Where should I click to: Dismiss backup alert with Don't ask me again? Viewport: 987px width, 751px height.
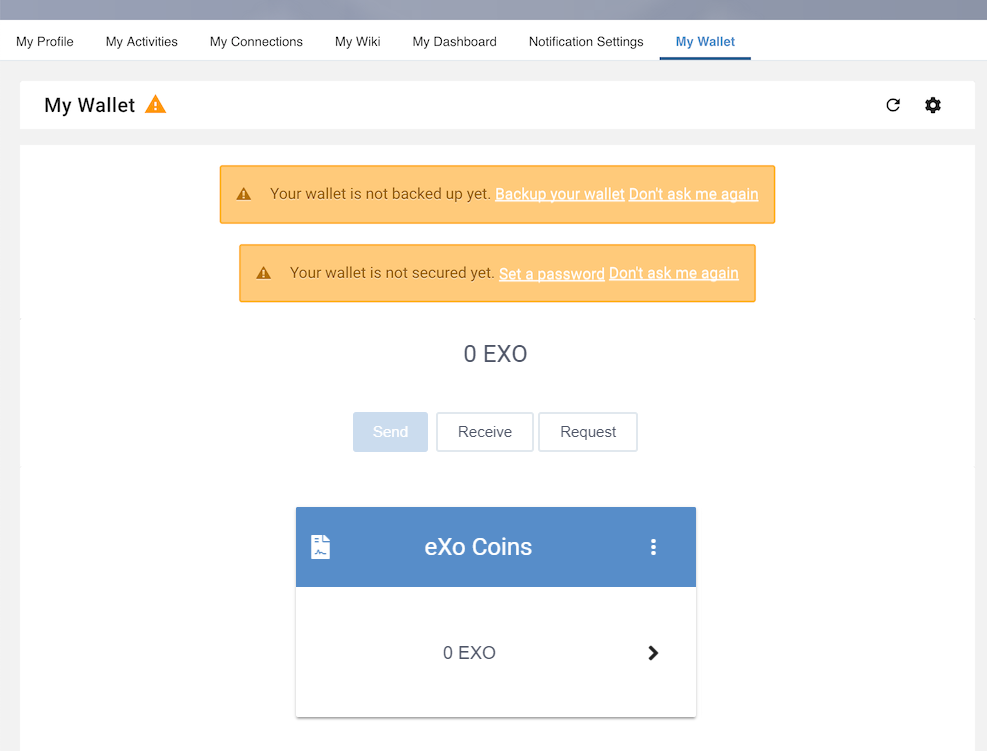coord(694,194)
